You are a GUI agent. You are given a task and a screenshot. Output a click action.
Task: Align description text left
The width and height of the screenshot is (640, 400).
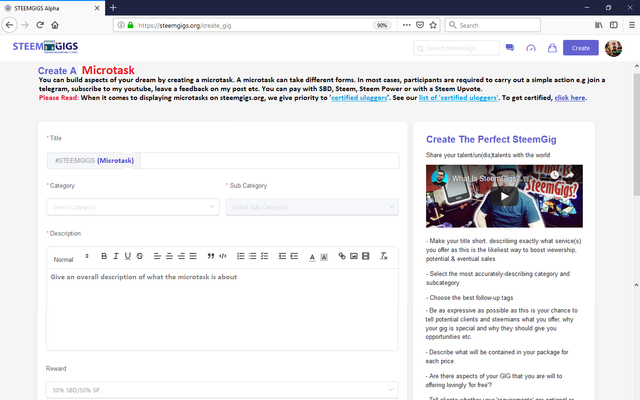(x=157, y=256)
